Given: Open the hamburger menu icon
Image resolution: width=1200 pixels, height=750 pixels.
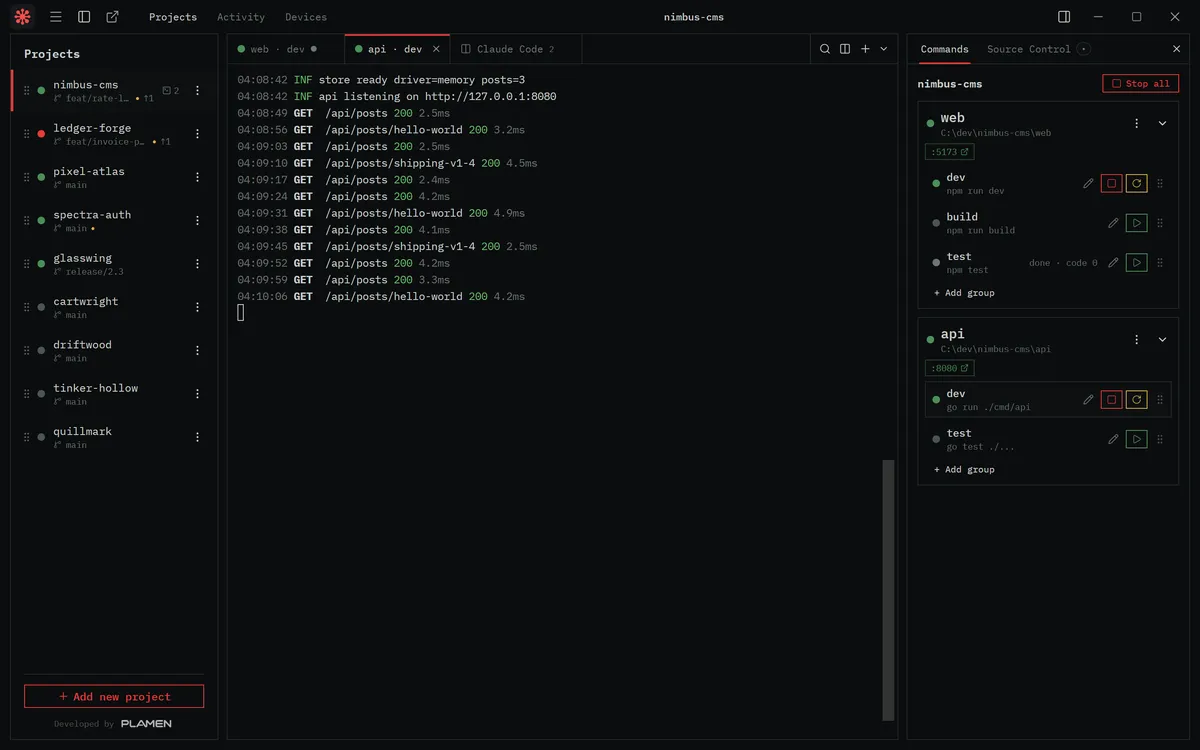Looking at the screenshot, I should coord(56,17).
